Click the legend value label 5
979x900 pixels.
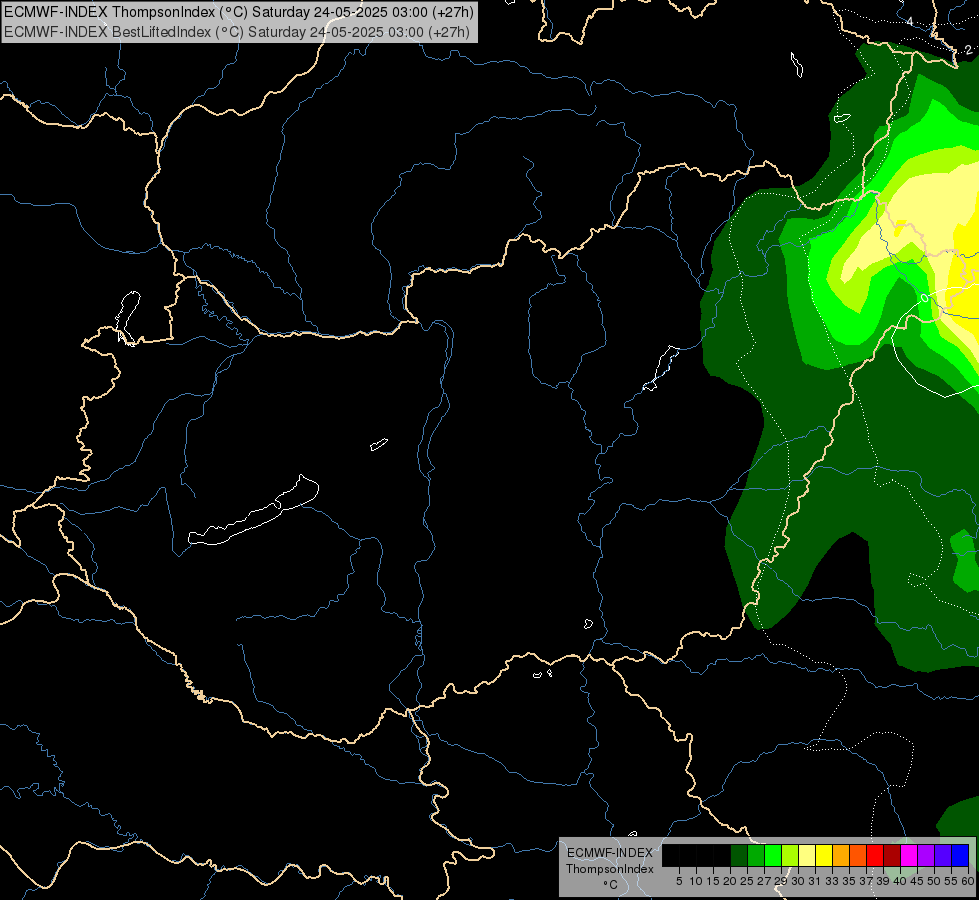point(679,881)
